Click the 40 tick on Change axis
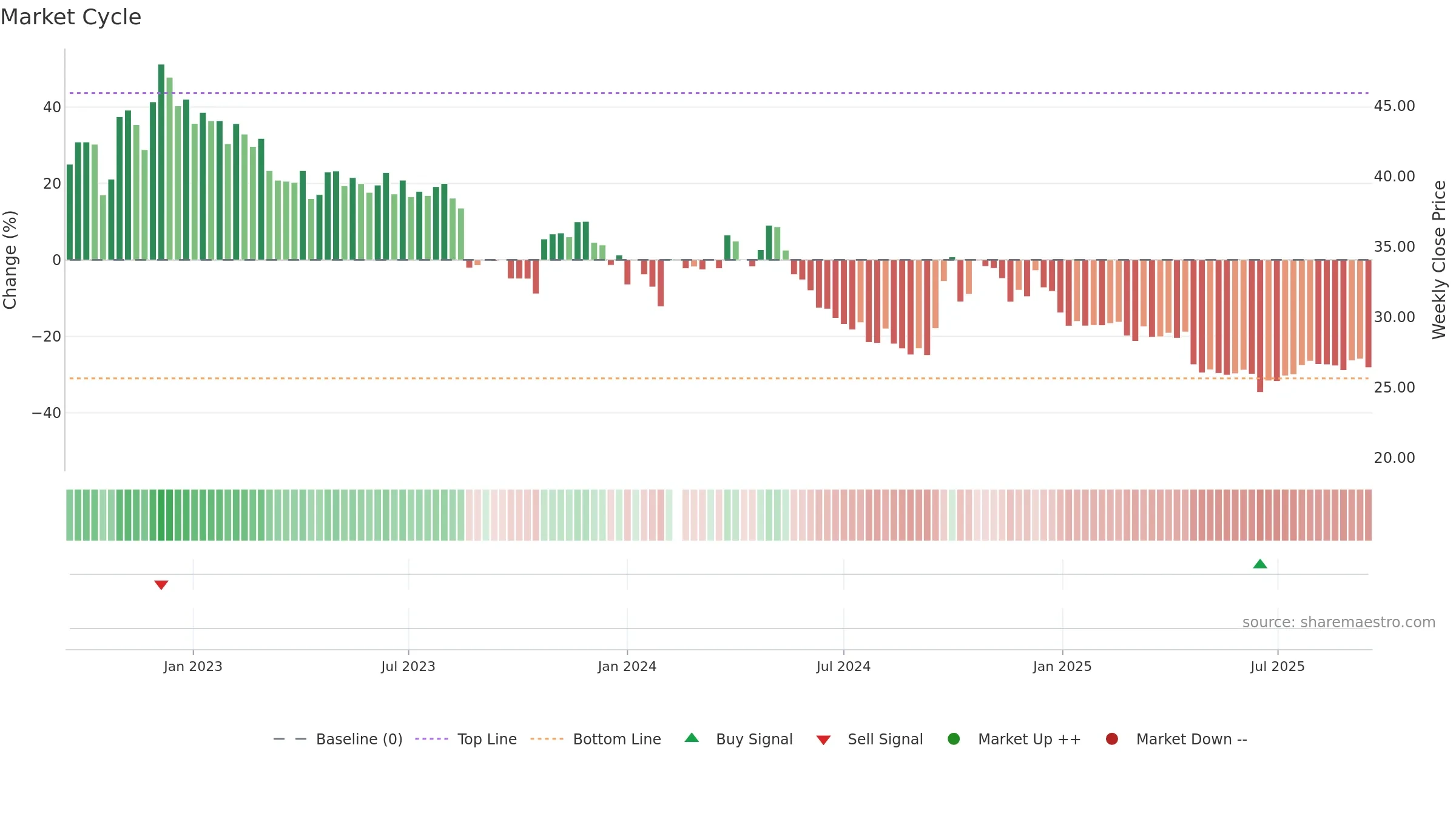The width and height of the screenshot is (1456, 819). (52, 107)
